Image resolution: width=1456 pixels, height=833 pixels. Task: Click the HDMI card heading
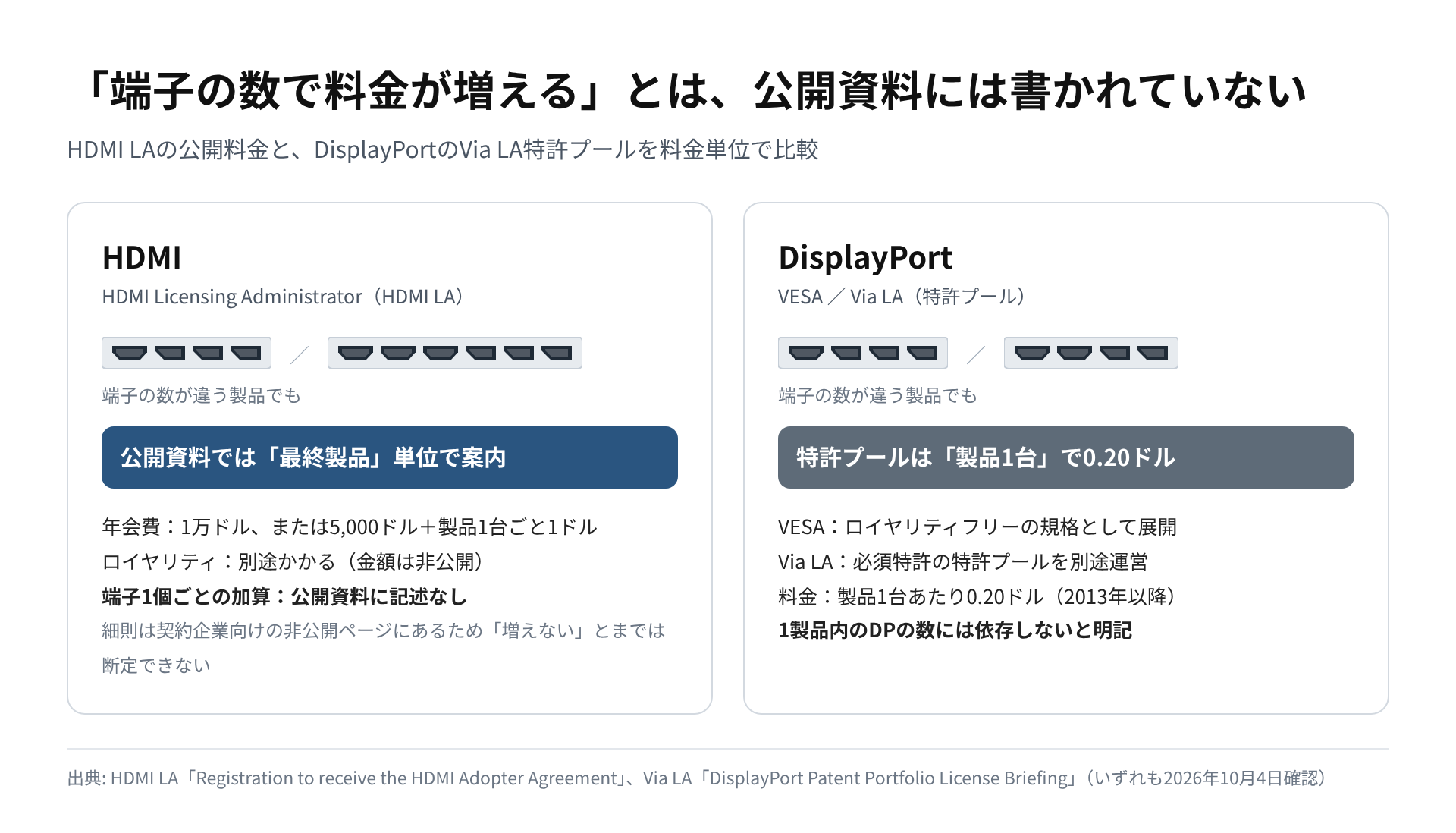142,258
